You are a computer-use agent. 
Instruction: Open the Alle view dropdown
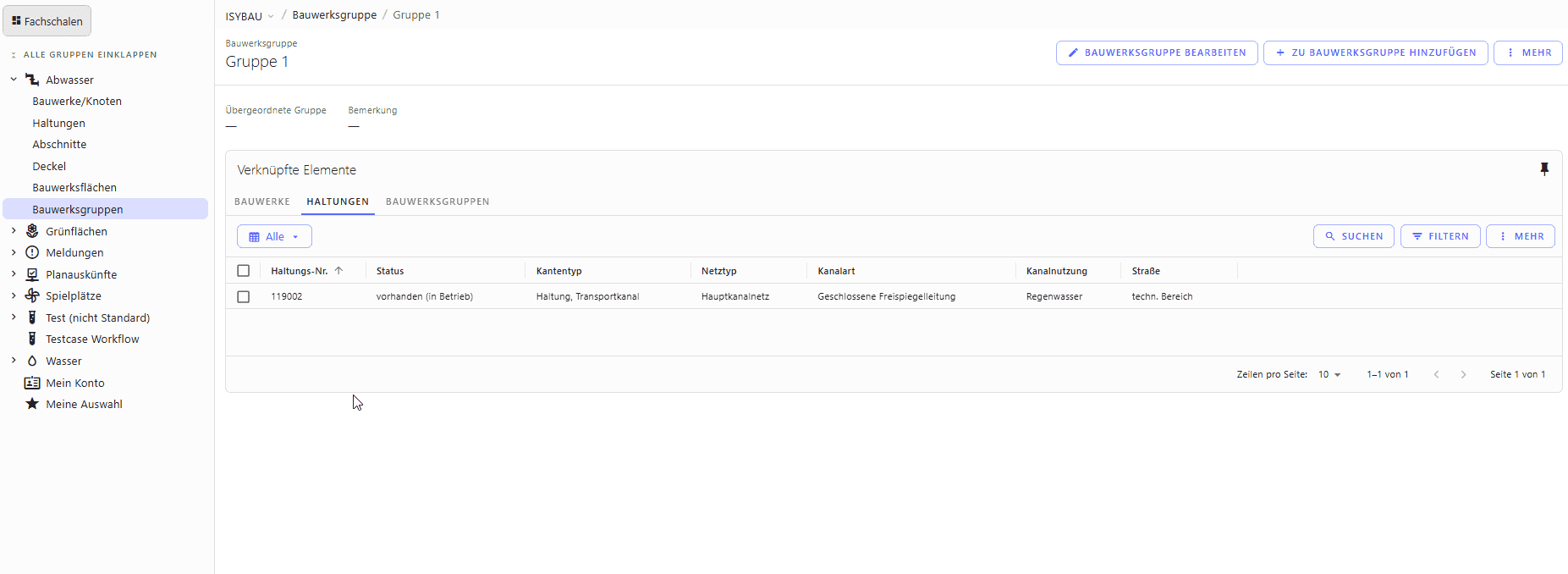[x=274, y=237]
